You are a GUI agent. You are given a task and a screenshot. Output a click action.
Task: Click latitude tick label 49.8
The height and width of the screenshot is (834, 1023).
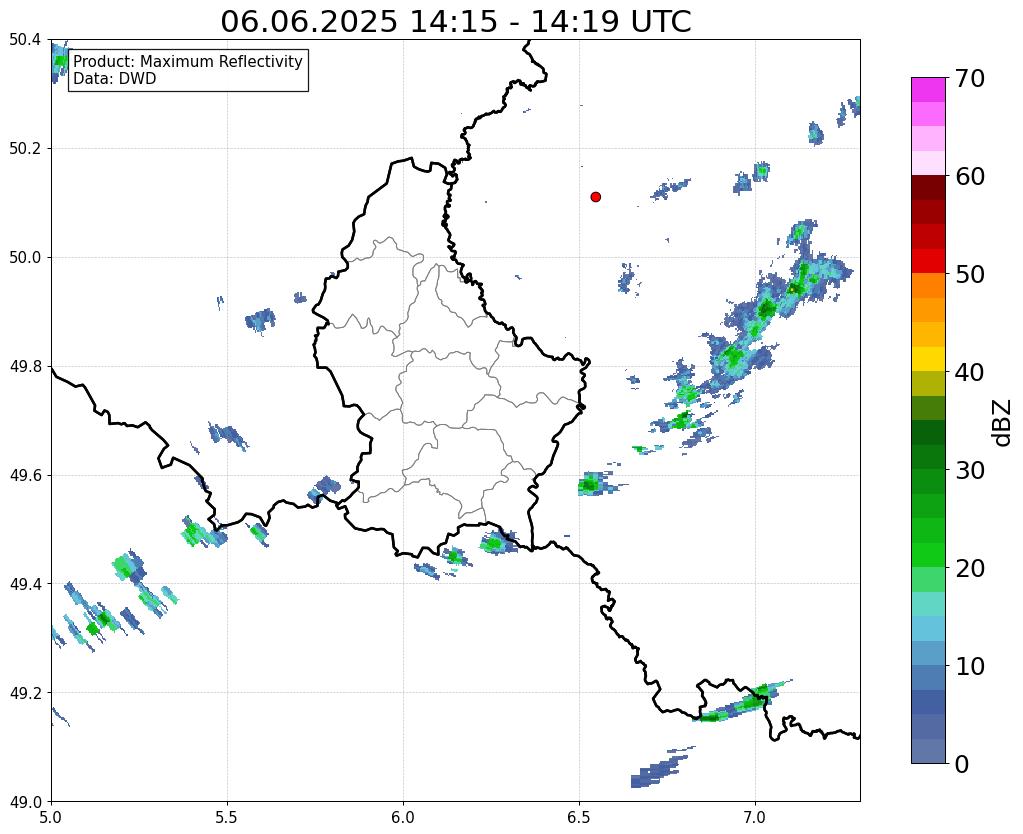click(25, 366)
